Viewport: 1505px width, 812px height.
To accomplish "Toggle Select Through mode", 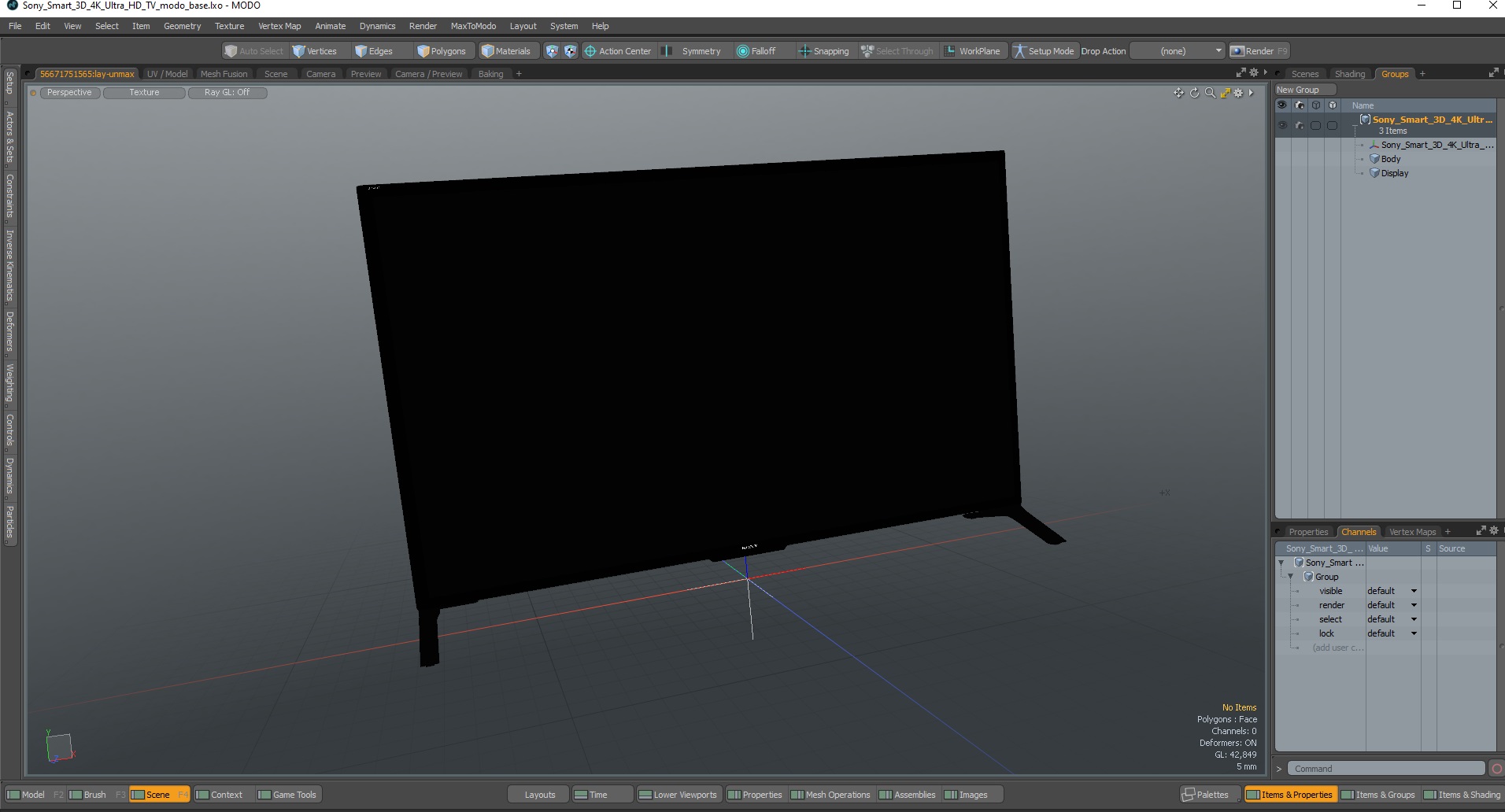I will pyautogui.click(x=897, y=51).
